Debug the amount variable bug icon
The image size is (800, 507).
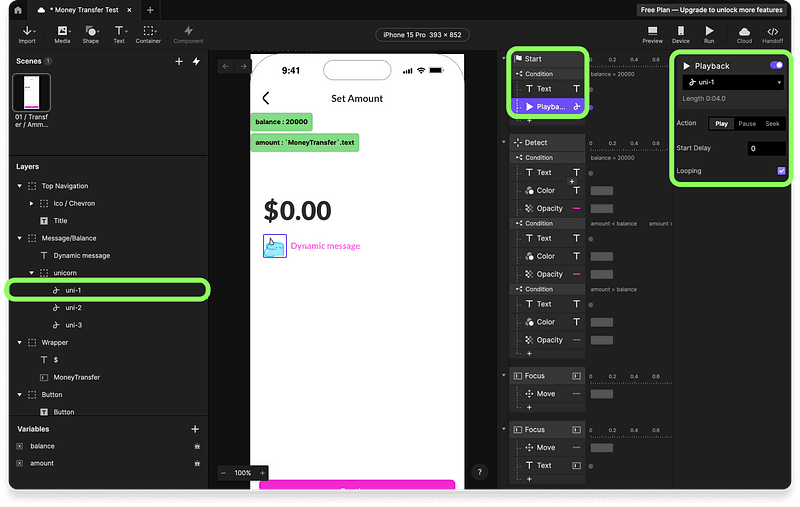[x=197, y=464]
